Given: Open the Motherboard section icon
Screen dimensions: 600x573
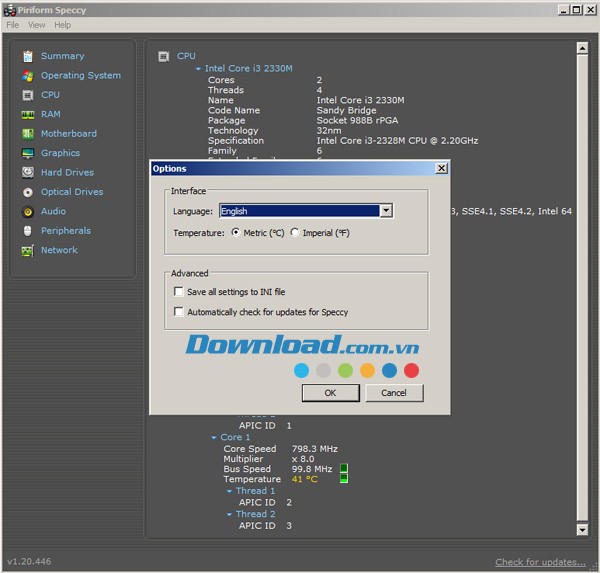Looking at the screenshot, I should coord(27,134).
